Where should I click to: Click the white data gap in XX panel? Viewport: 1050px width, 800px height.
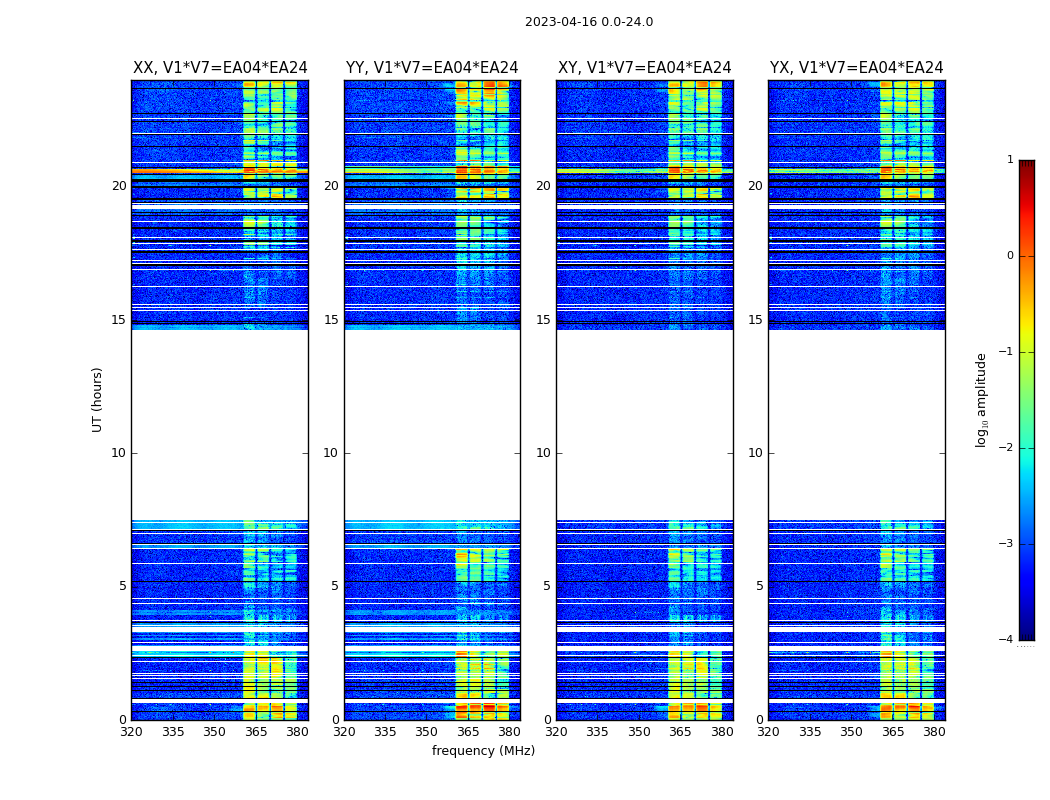pyautogui.click(x=220, y=425)
